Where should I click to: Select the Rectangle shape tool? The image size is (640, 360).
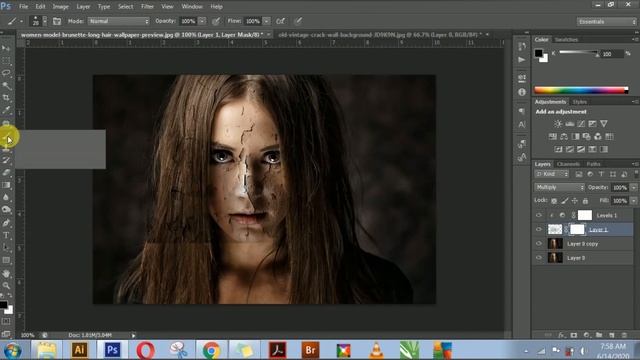(x=6, y=260)
